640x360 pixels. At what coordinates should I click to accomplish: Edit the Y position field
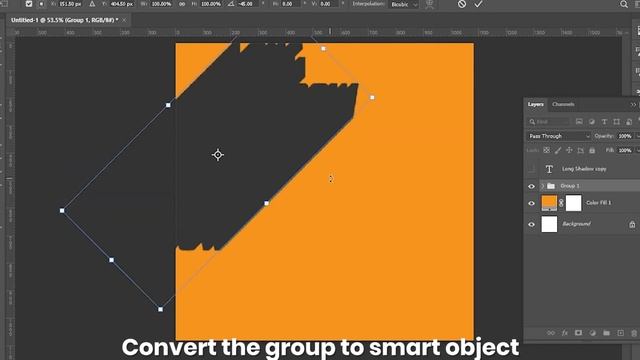pos(122,4)
